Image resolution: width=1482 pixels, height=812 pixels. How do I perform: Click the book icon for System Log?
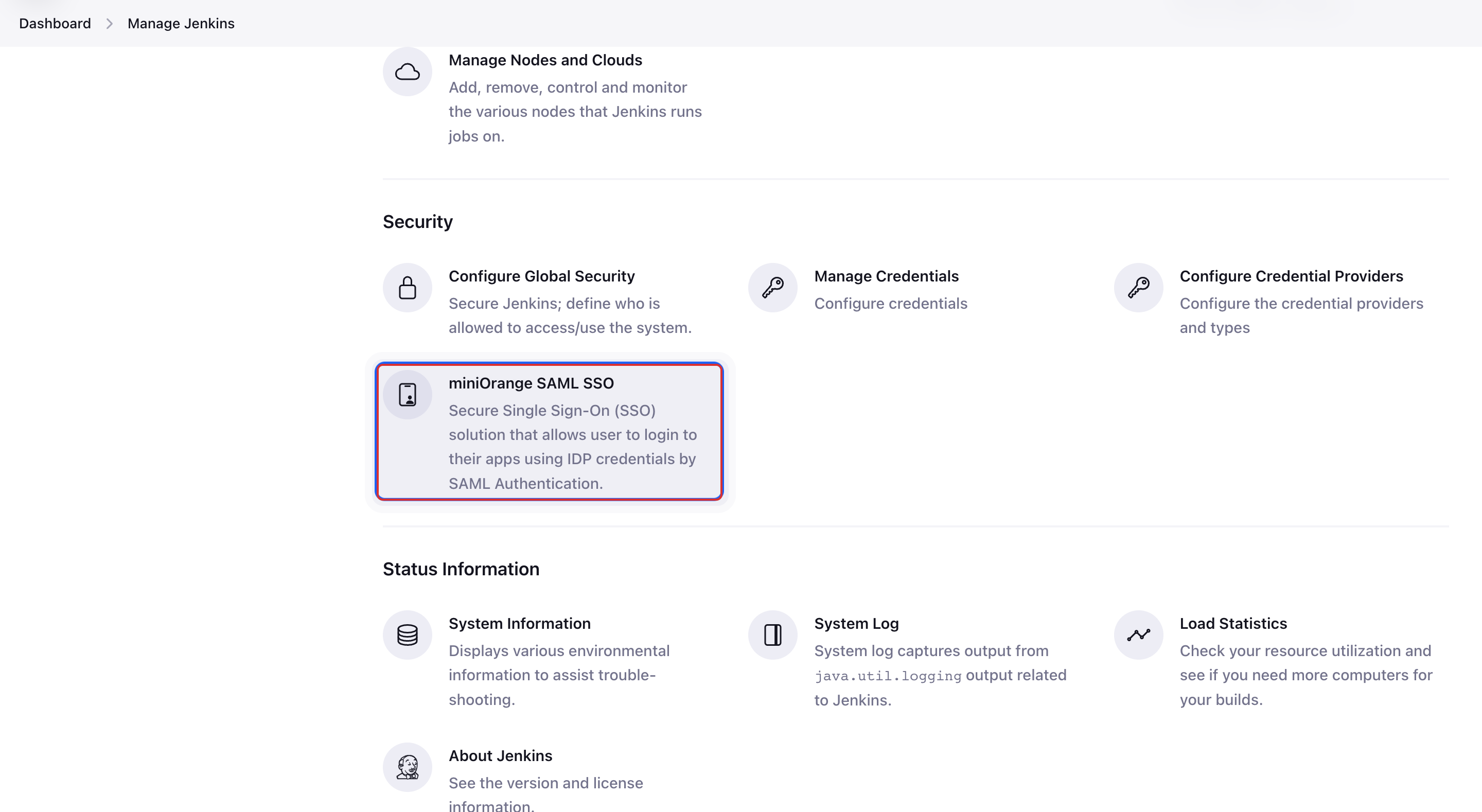[772, 635]
